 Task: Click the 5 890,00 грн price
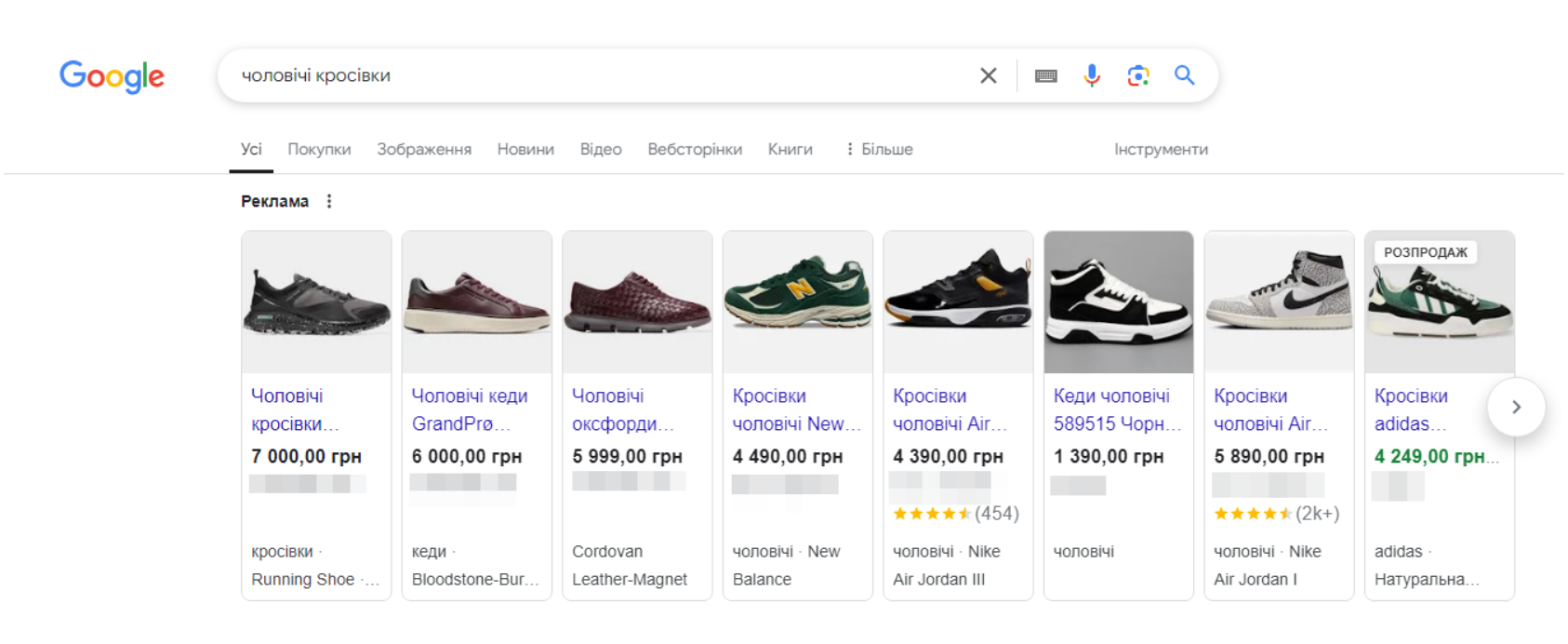pos(1269,457)
